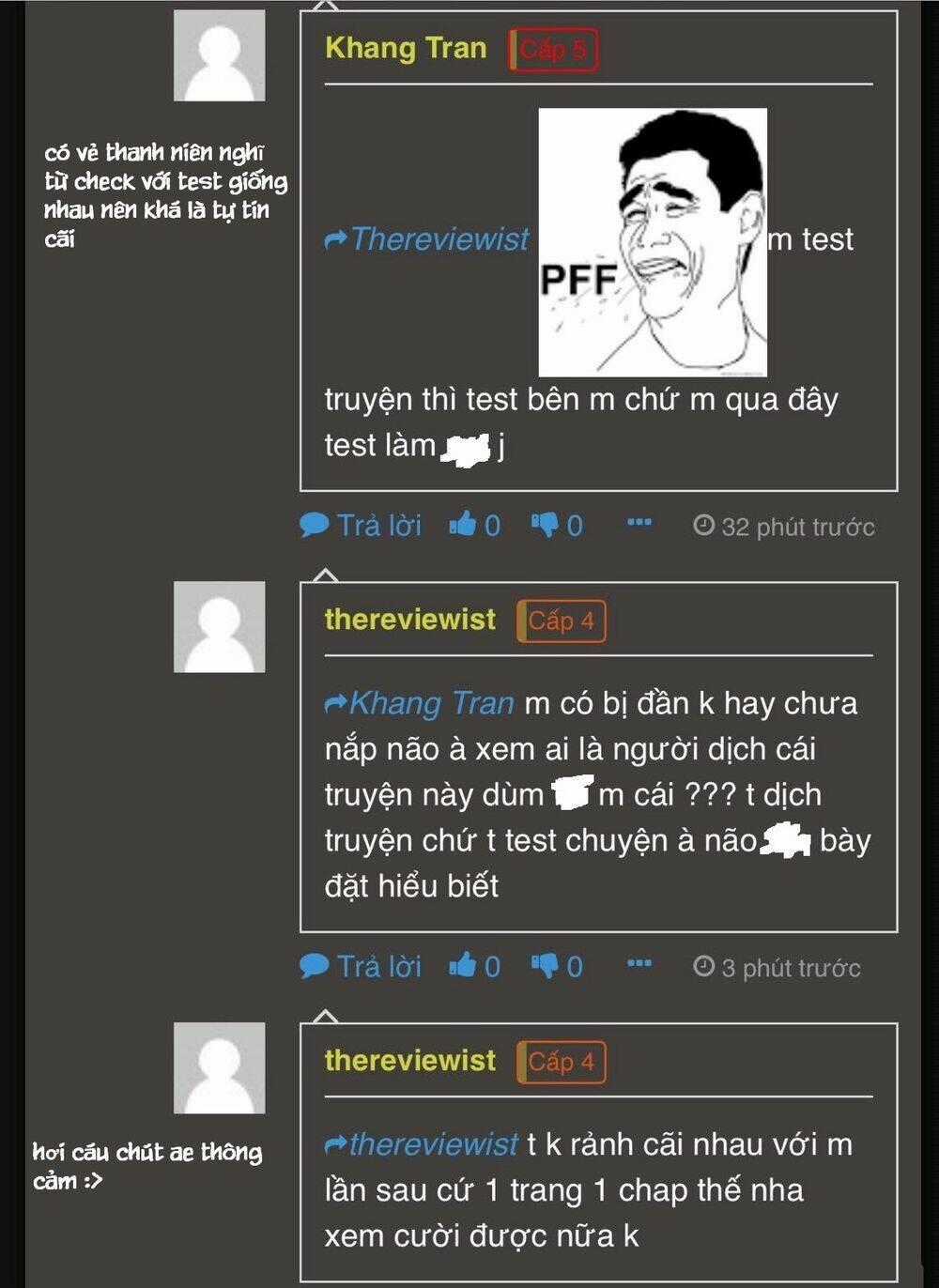Open more options under Khang Tran's comment
Viewport: 939px width, 1288px height.
pos(639,523)
